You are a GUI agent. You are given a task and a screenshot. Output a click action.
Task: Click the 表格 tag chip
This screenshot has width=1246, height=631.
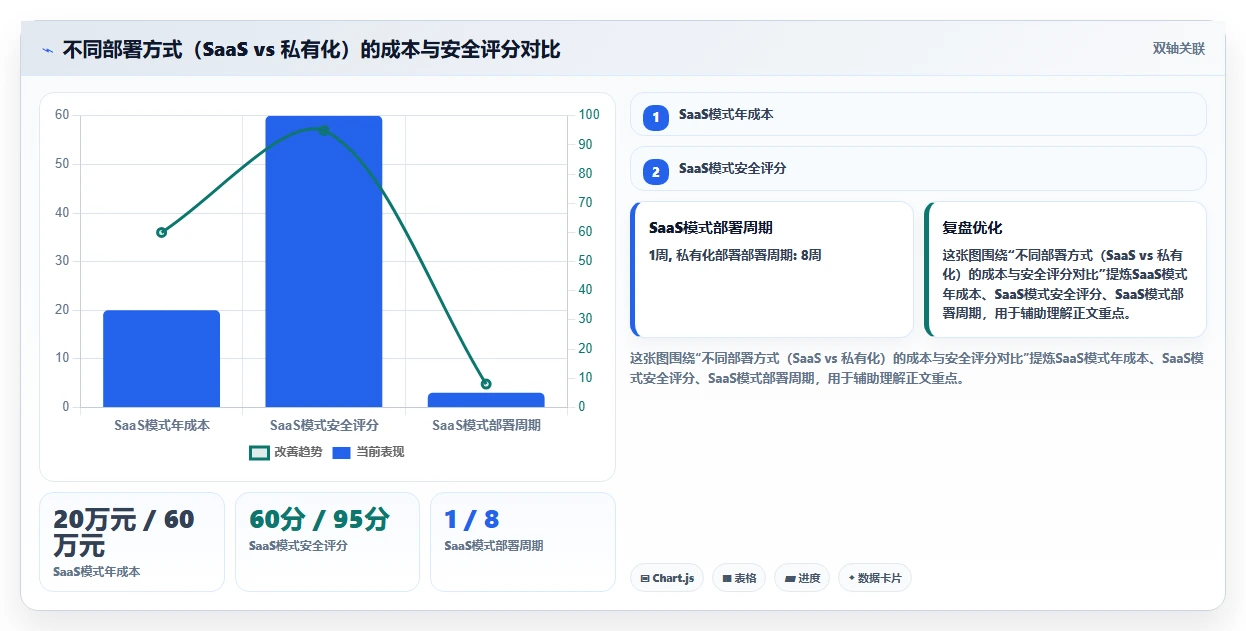coord(739,578)
